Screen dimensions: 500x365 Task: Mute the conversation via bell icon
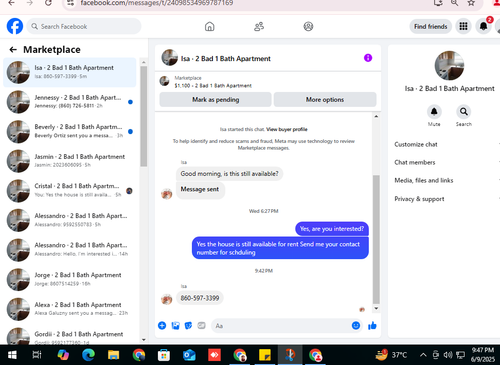[x=434, y=111]
